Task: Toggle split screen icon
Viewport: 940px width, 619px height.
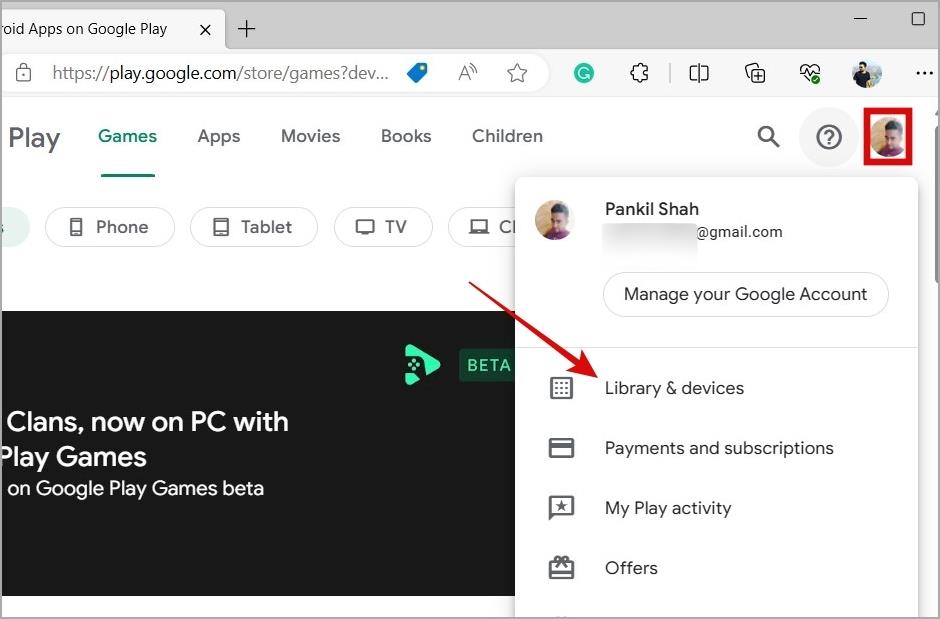Action: pyautogui.click(x=698, y=73)
